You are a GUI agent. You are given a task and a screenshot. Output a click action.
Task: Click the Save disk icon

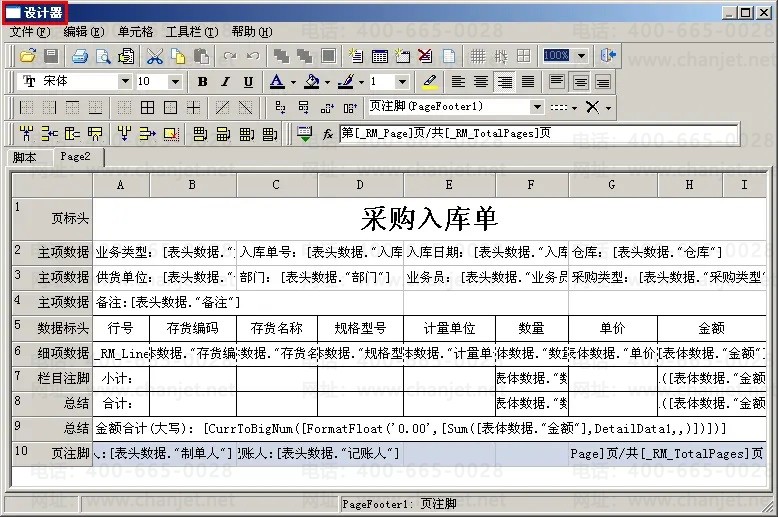click(48, 56)
